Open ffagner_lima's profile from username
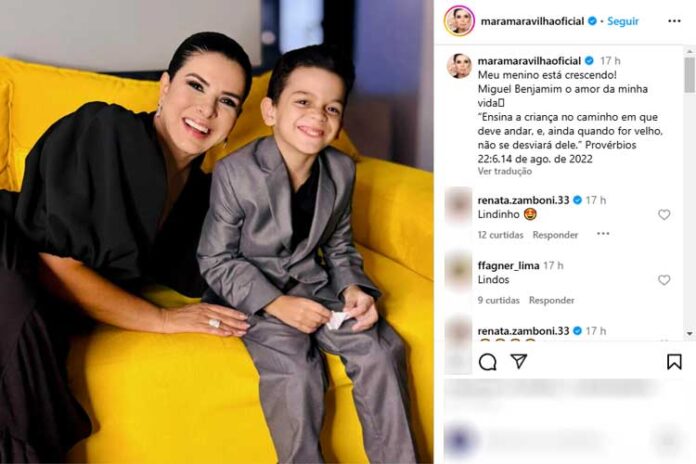 (x=508, y=266)
